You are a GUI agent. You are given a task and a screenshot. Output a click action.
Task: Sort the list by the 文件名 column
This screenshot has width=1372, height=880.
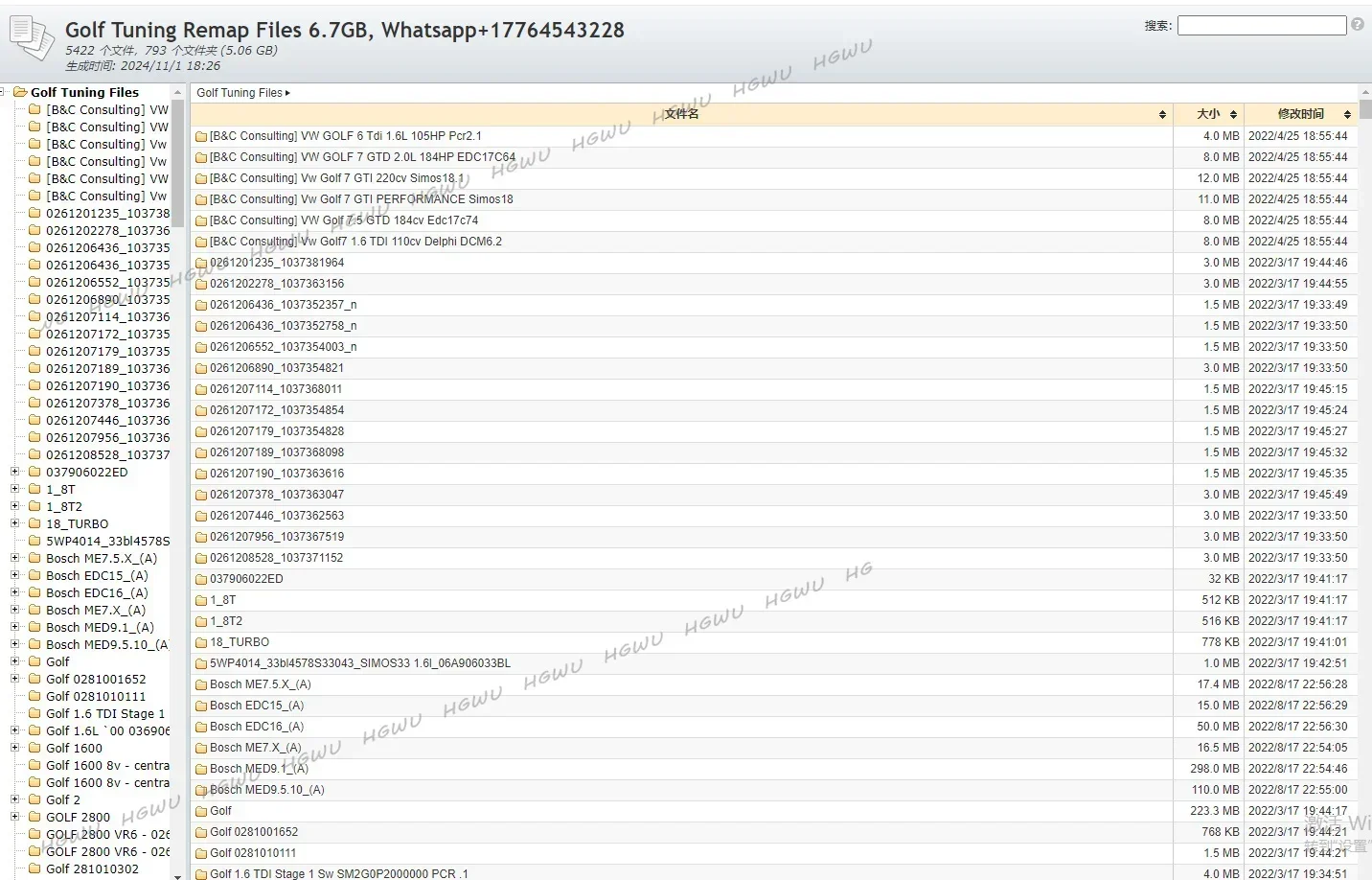point(681,114)
